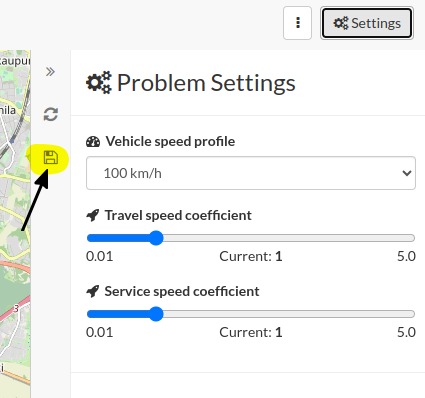Collapse the panel with double chevron icon
425x398 pixels.
tap(50, 72)
